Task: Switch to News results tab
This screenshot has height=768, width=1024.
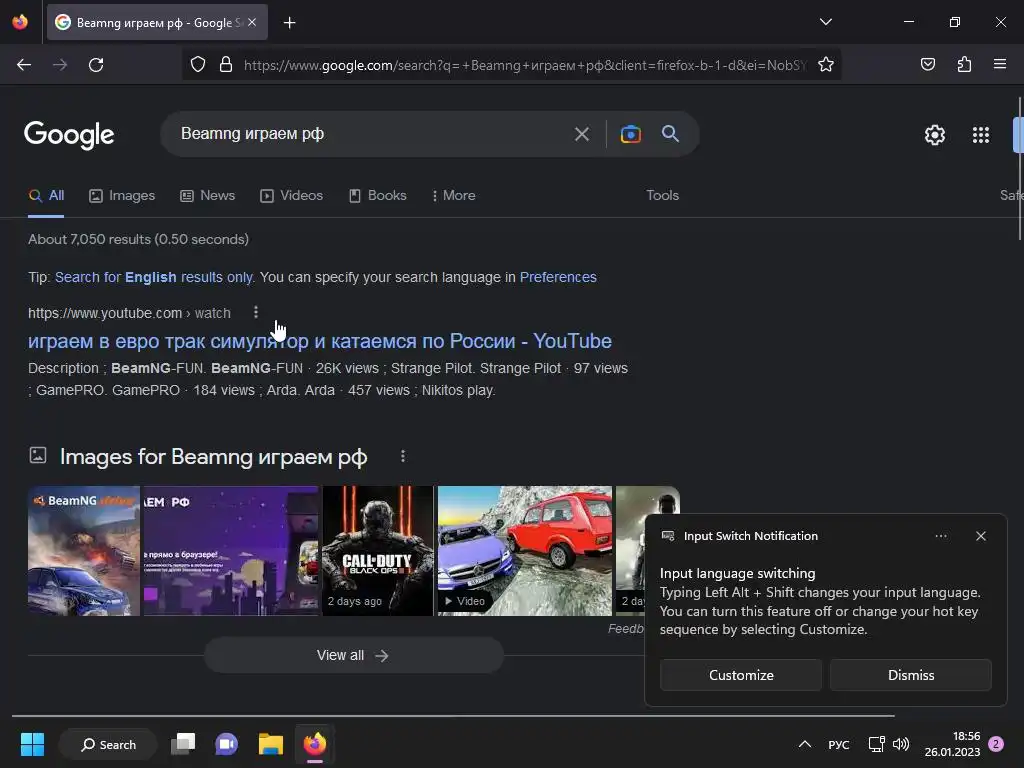Action: click(208, 195)
